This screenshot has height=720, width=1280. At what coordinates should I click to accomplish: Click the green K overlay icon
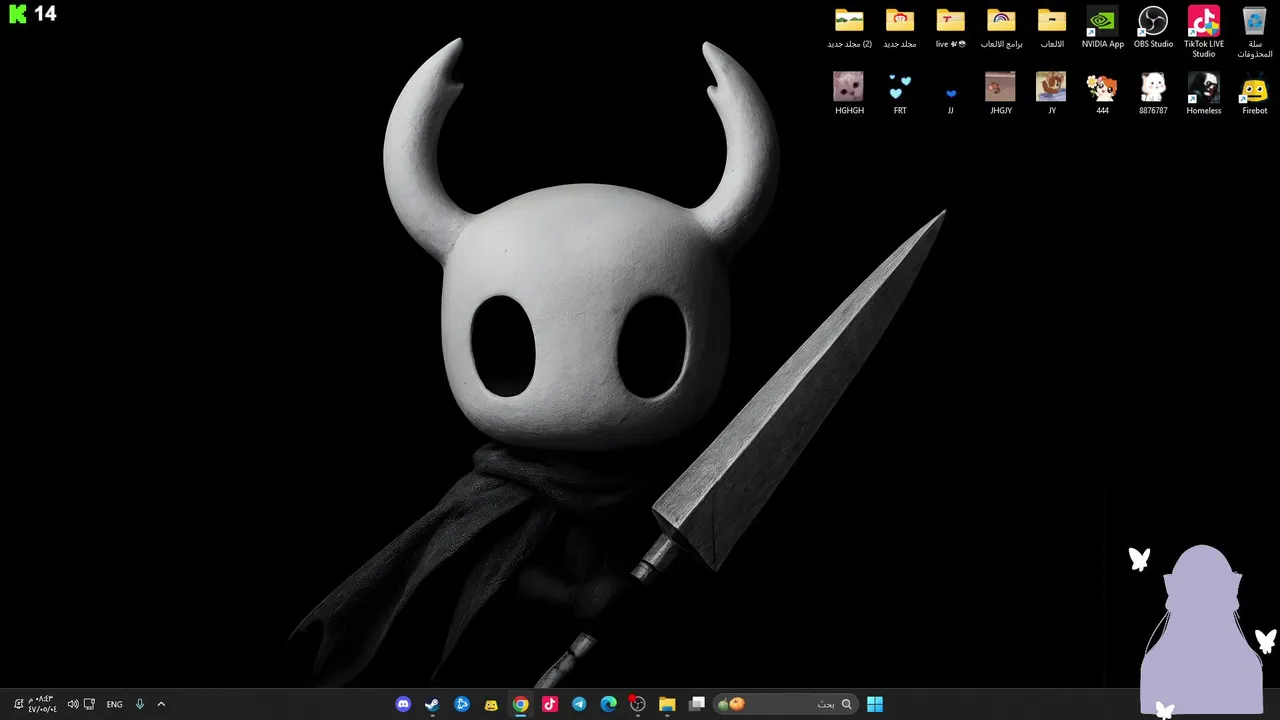point(17,13)
